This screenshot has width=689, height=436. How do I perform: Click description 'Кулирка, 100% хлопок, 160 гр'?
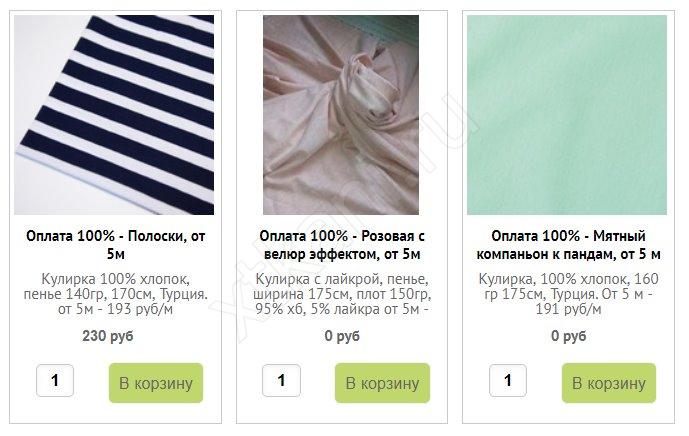click(x=568, y=294)
